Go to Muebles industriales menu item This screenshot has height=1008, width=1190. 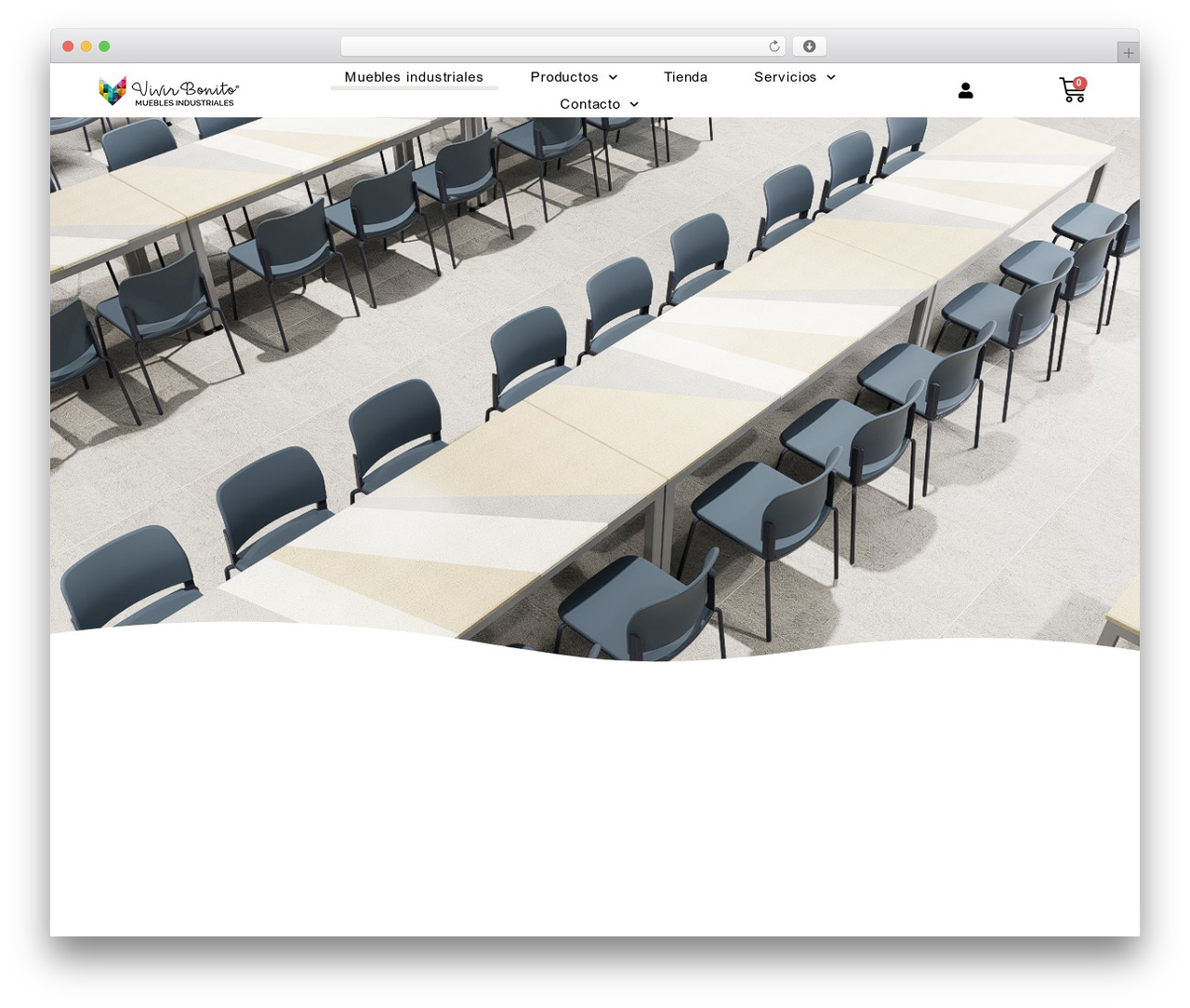(x=414, y=77)
